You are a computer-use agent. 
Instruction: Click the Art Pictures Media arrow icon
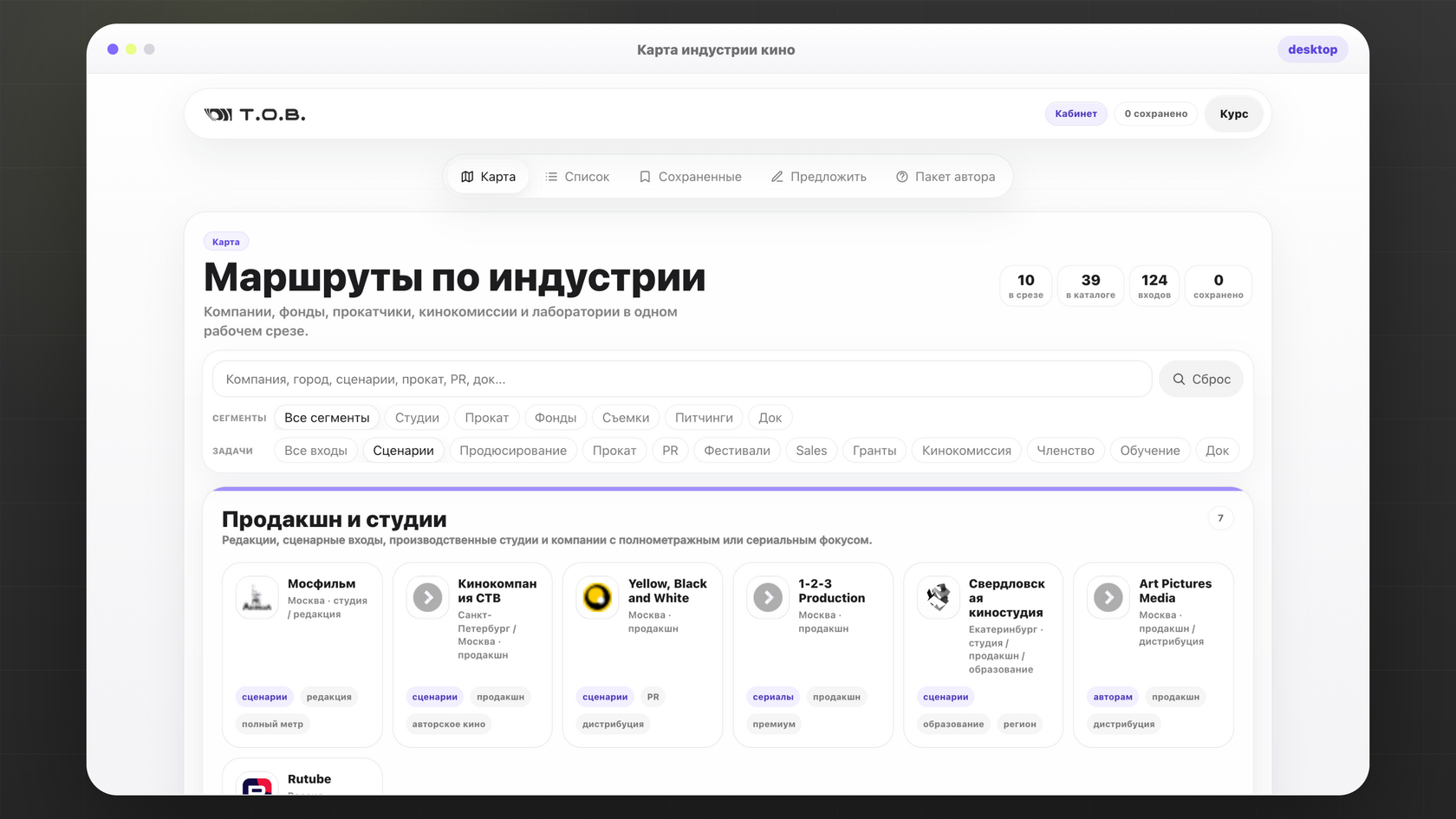pos(1108,598)
